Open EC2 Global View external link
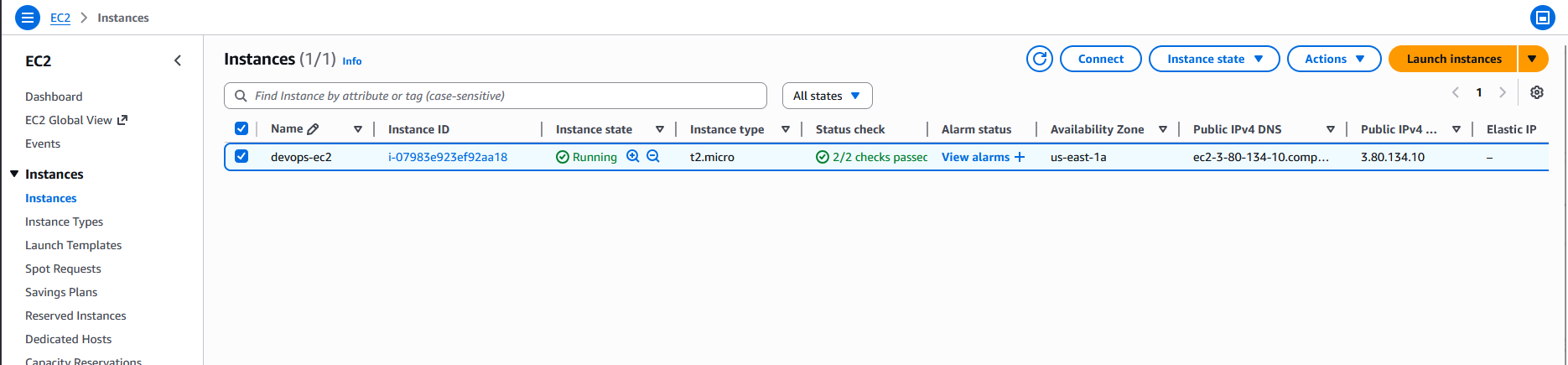 tap(76, 120)
